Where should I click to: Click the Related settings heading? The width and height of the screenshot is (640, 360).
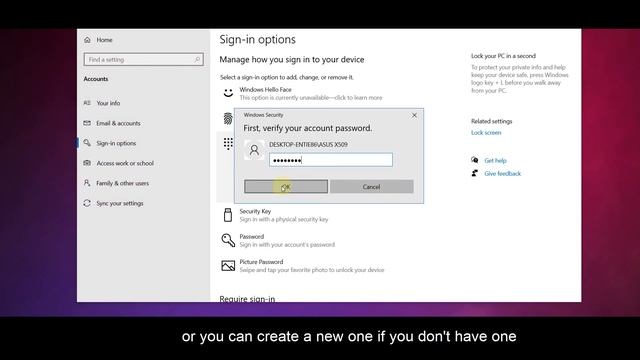[491, 121]
